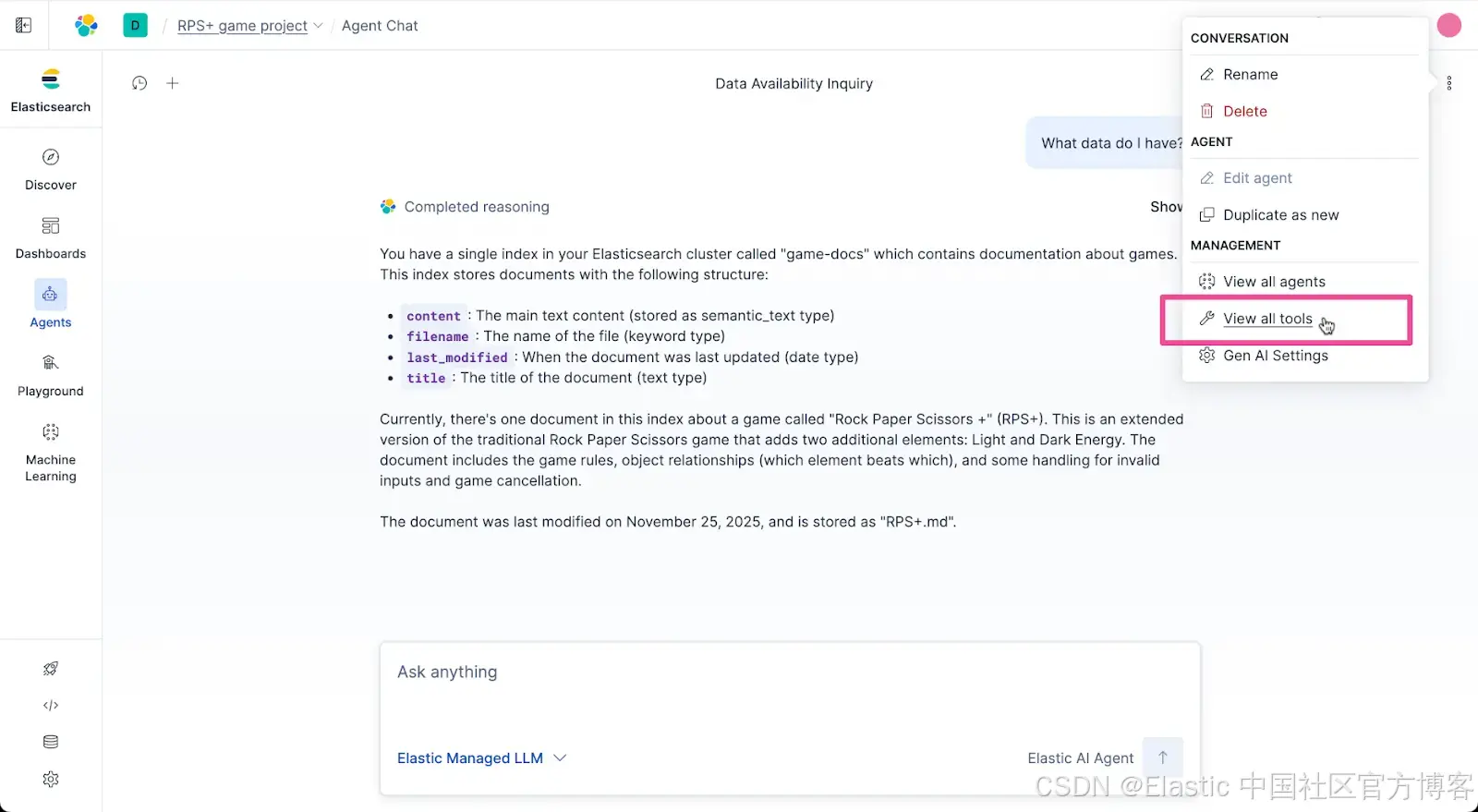Open the Elastic Managed LLM dropdown
Viewport: 1478px width, 812px height.
(481, 758)
